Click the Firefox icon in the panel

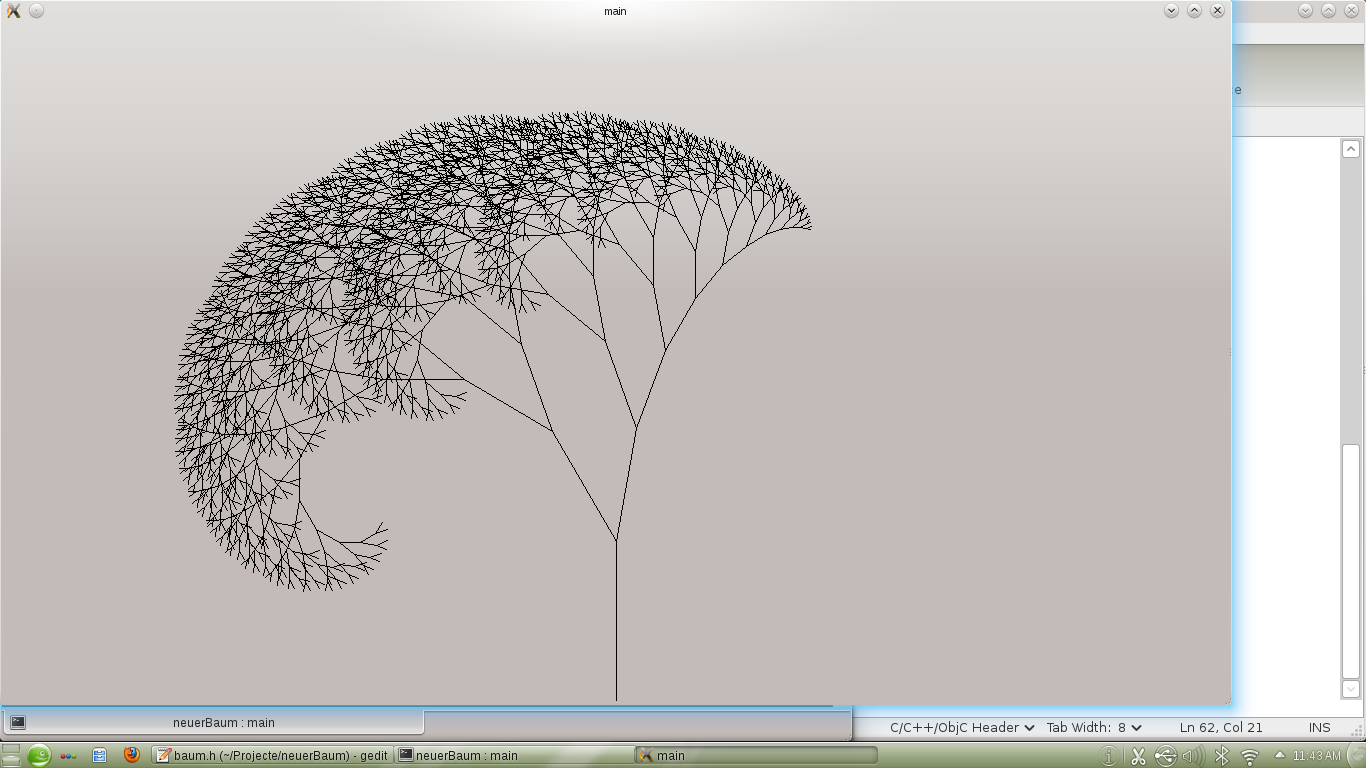click(131, 755)
